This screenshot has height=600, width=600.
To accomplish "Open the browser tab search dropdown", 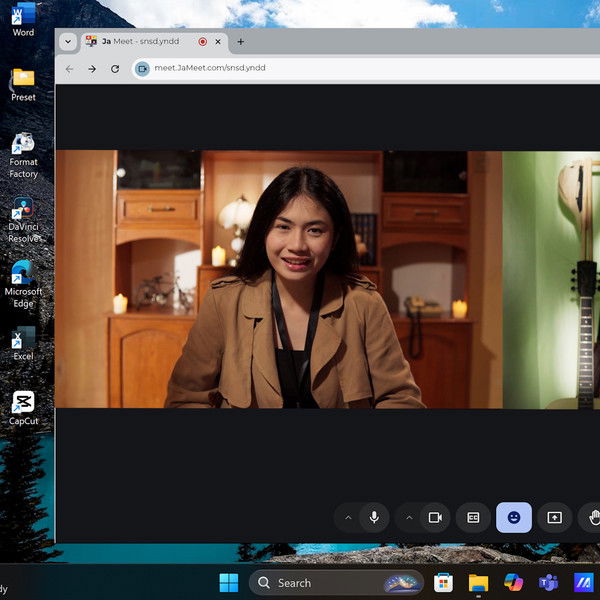I will point(68,42).
